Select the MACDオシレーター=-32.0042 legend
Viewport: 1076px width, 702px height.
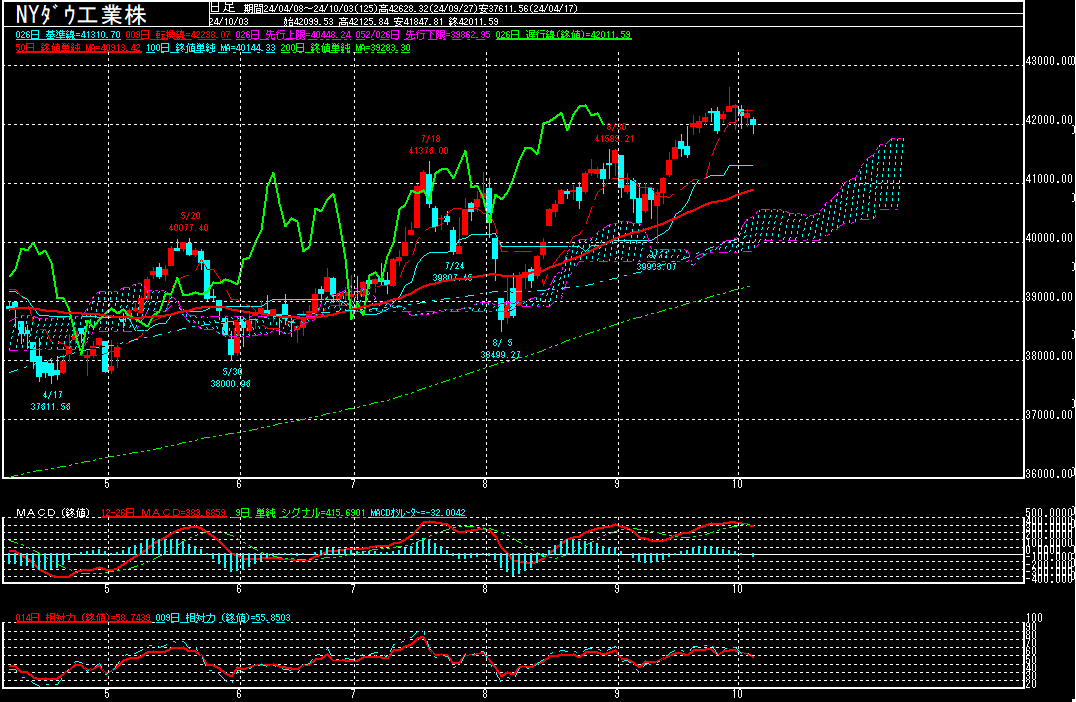418,513
